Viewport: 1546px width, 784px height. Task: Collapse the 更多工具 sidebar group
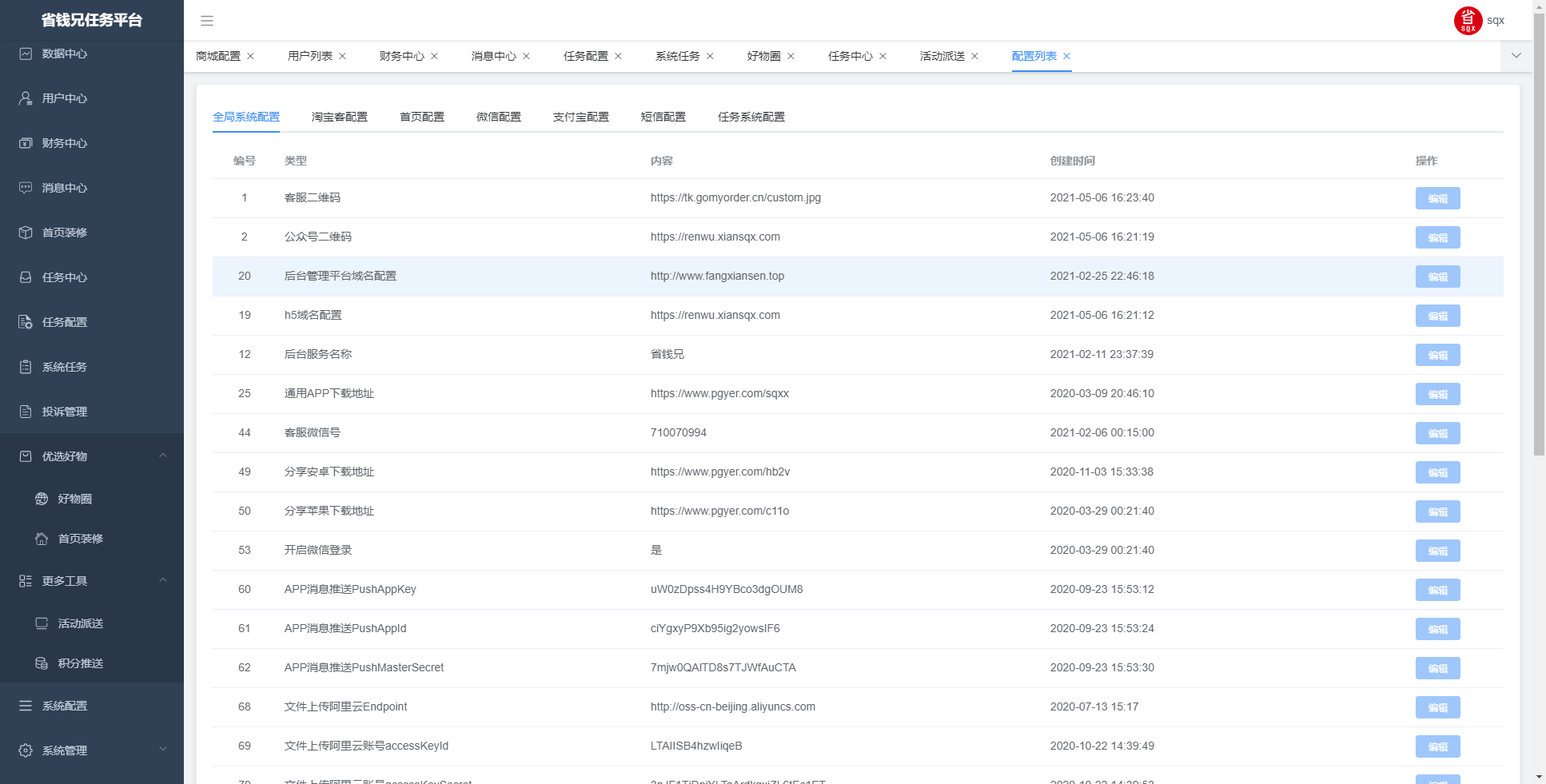coord(163,581)
